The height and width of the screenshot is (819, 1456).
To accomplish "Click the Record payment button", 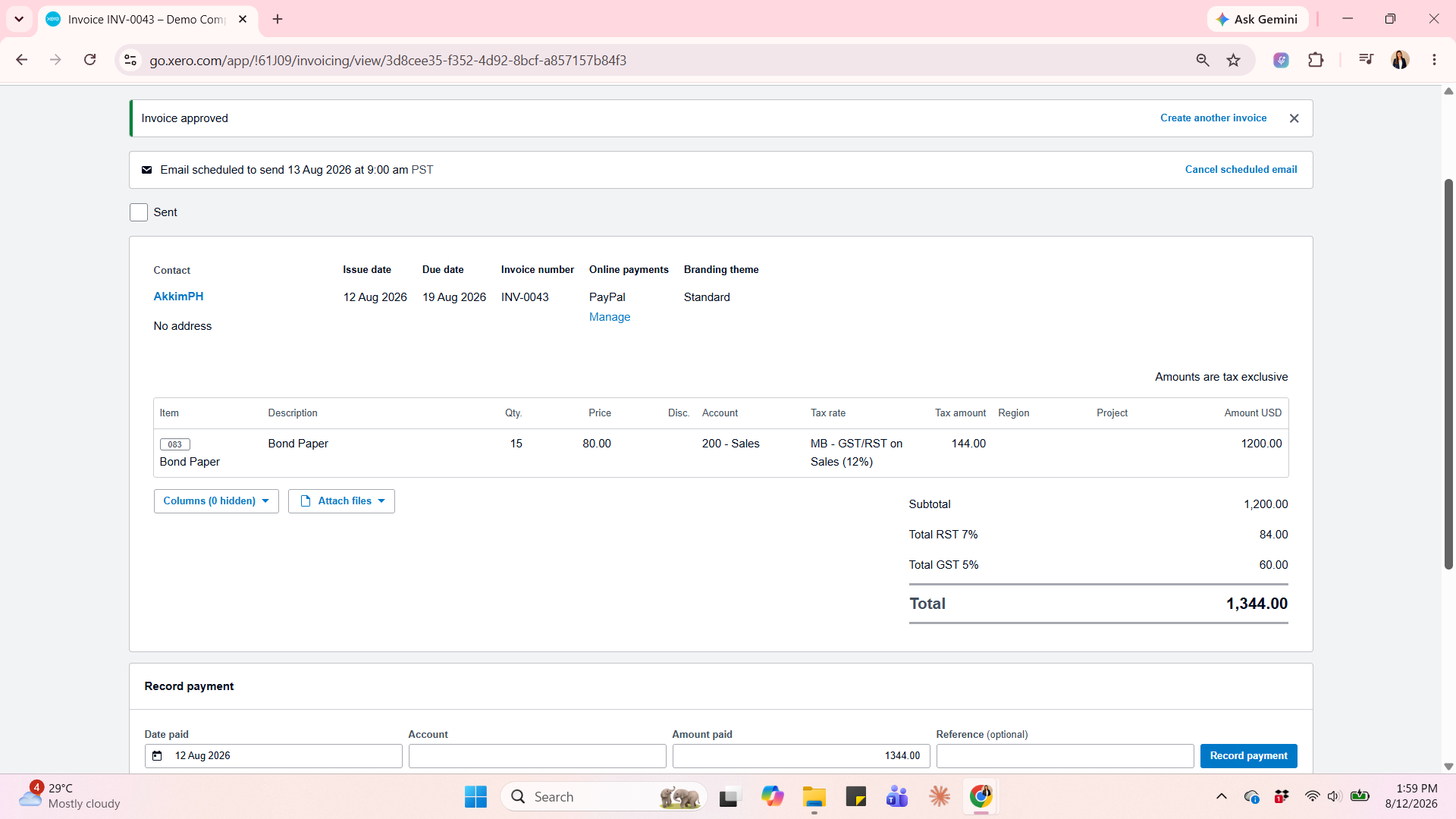I will click(1248, 756).
